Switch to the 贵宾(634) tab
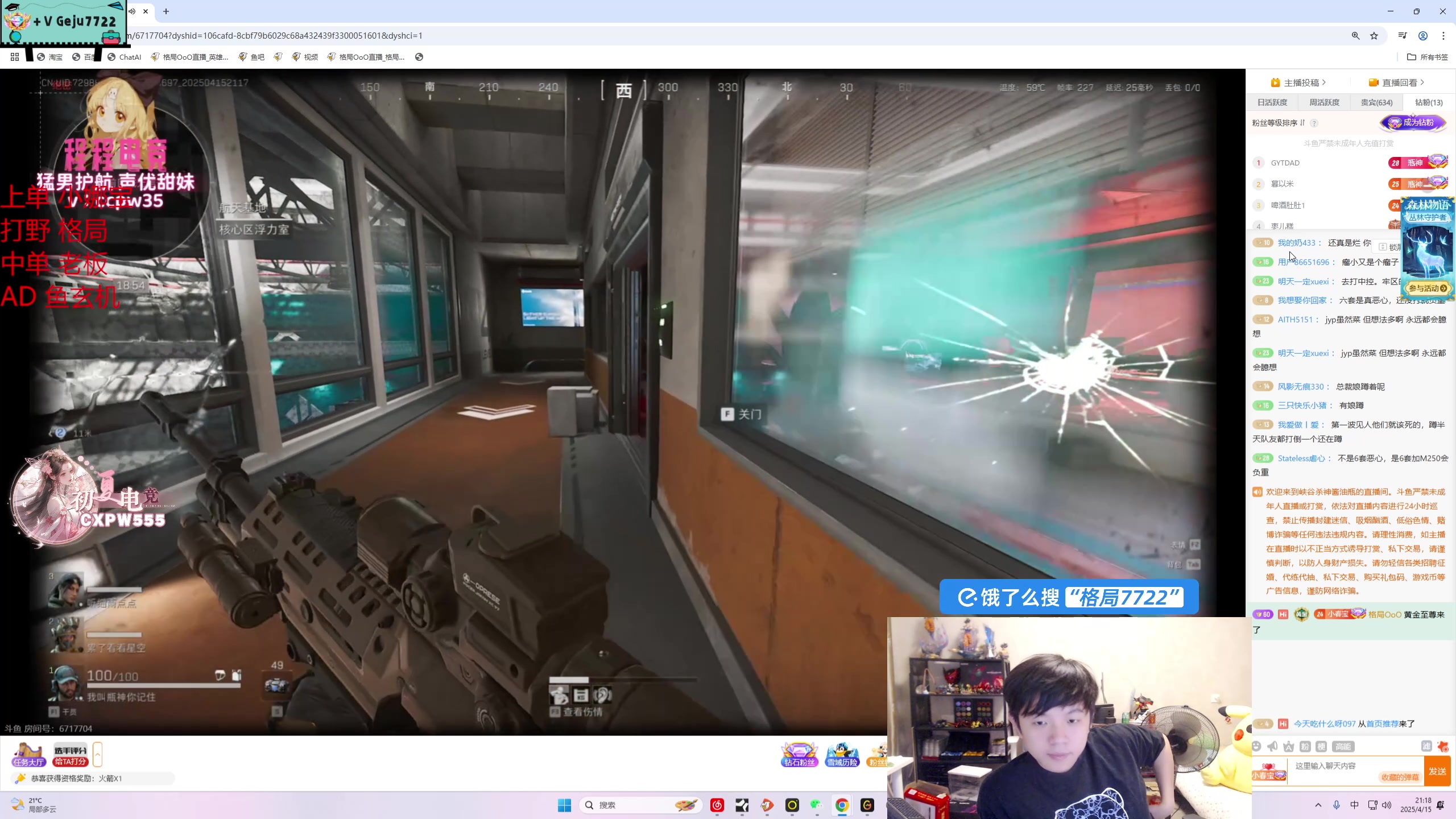This screenshot has width=1456, height=819. click(1376, 102)
